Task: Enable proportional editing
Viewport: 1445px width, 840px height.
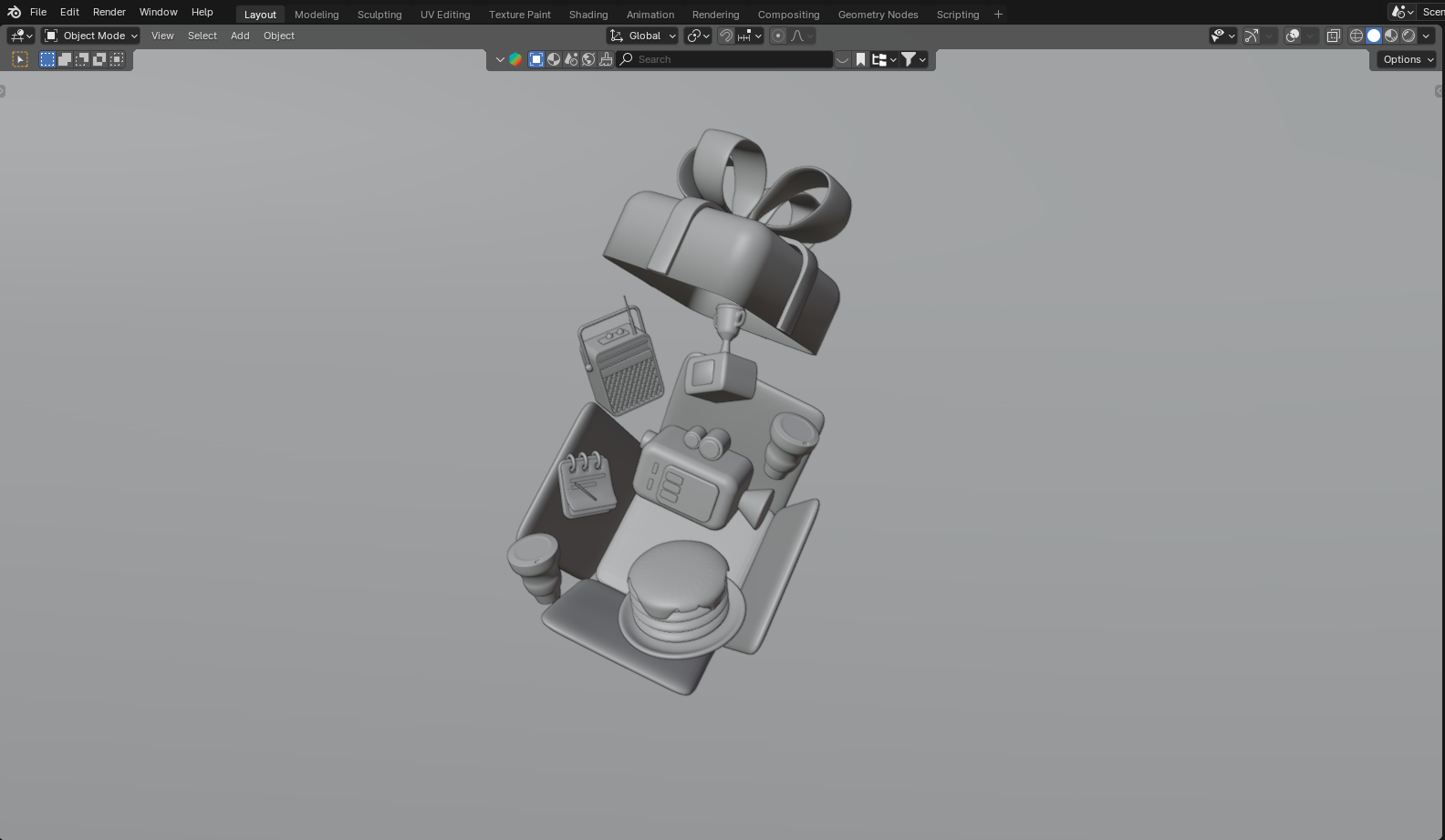Action: pos(778,36)
